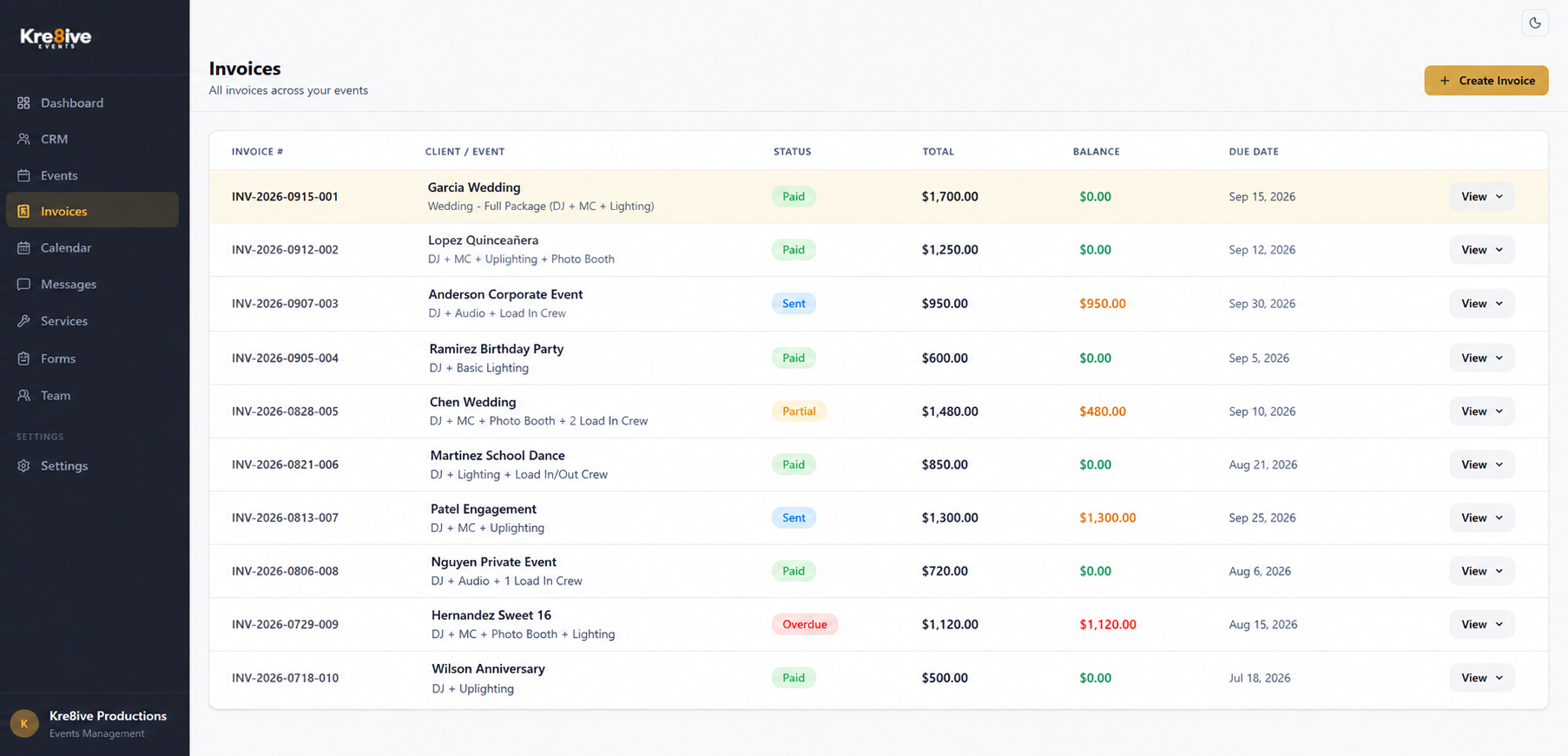Expand View dropdown for Chen Wedding
The width and height of the screenshot is (1568, 756).
pos(1481,411)
